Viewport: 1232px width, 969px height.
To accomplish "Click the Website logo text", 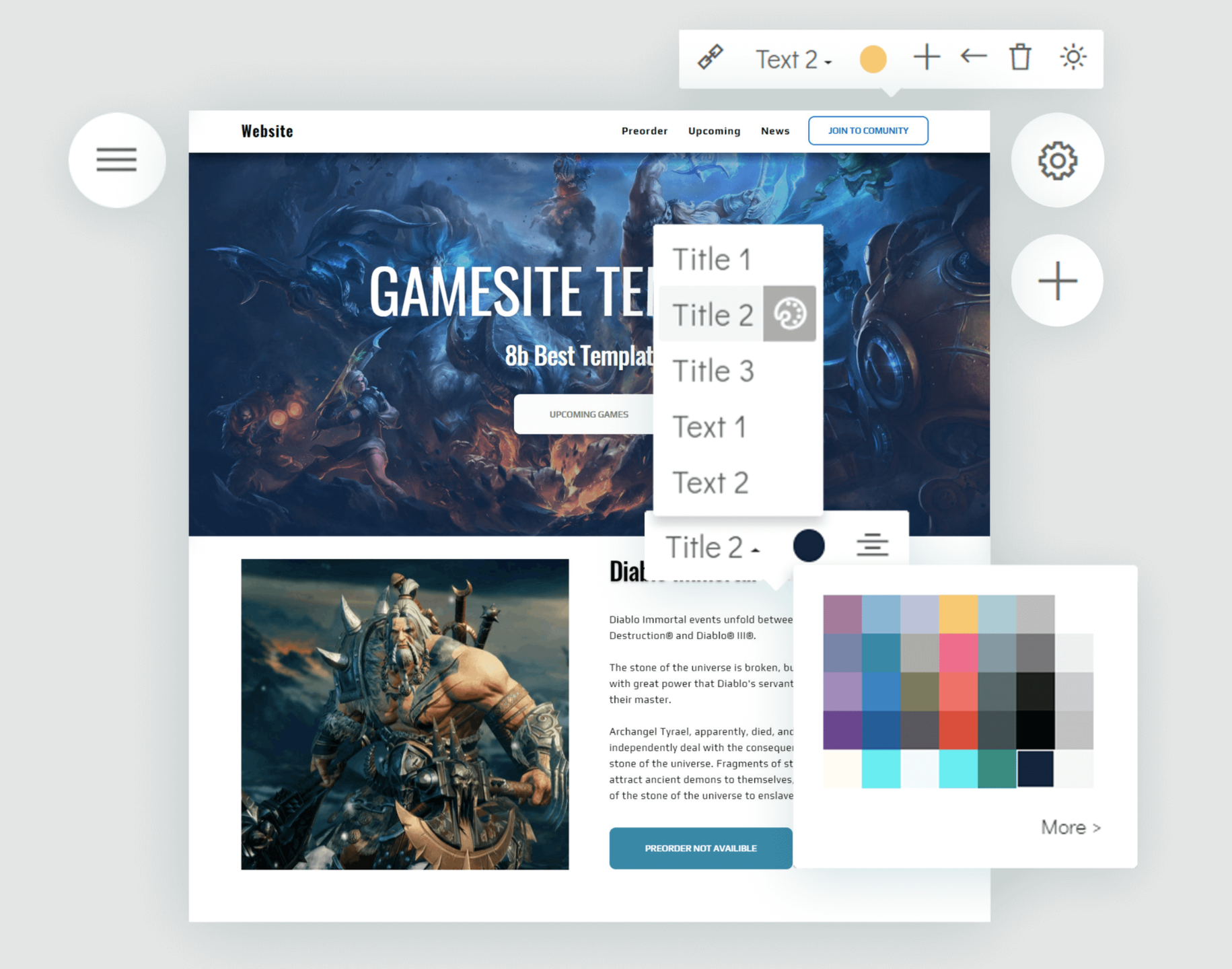I will tap(267, 131).
